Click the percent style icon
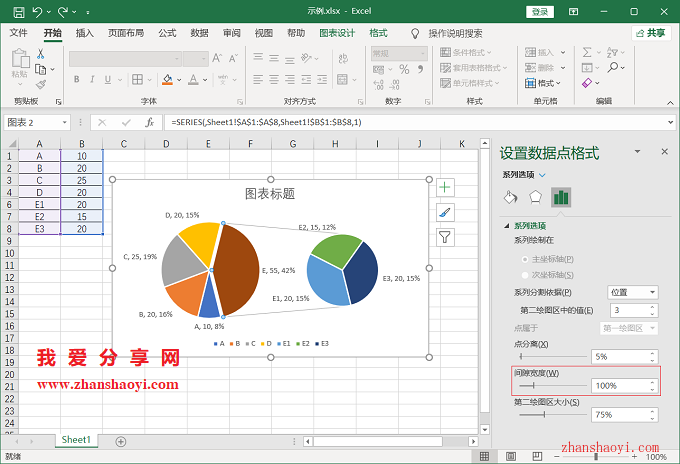Screen dimensions: 680x464 (404, 69)
